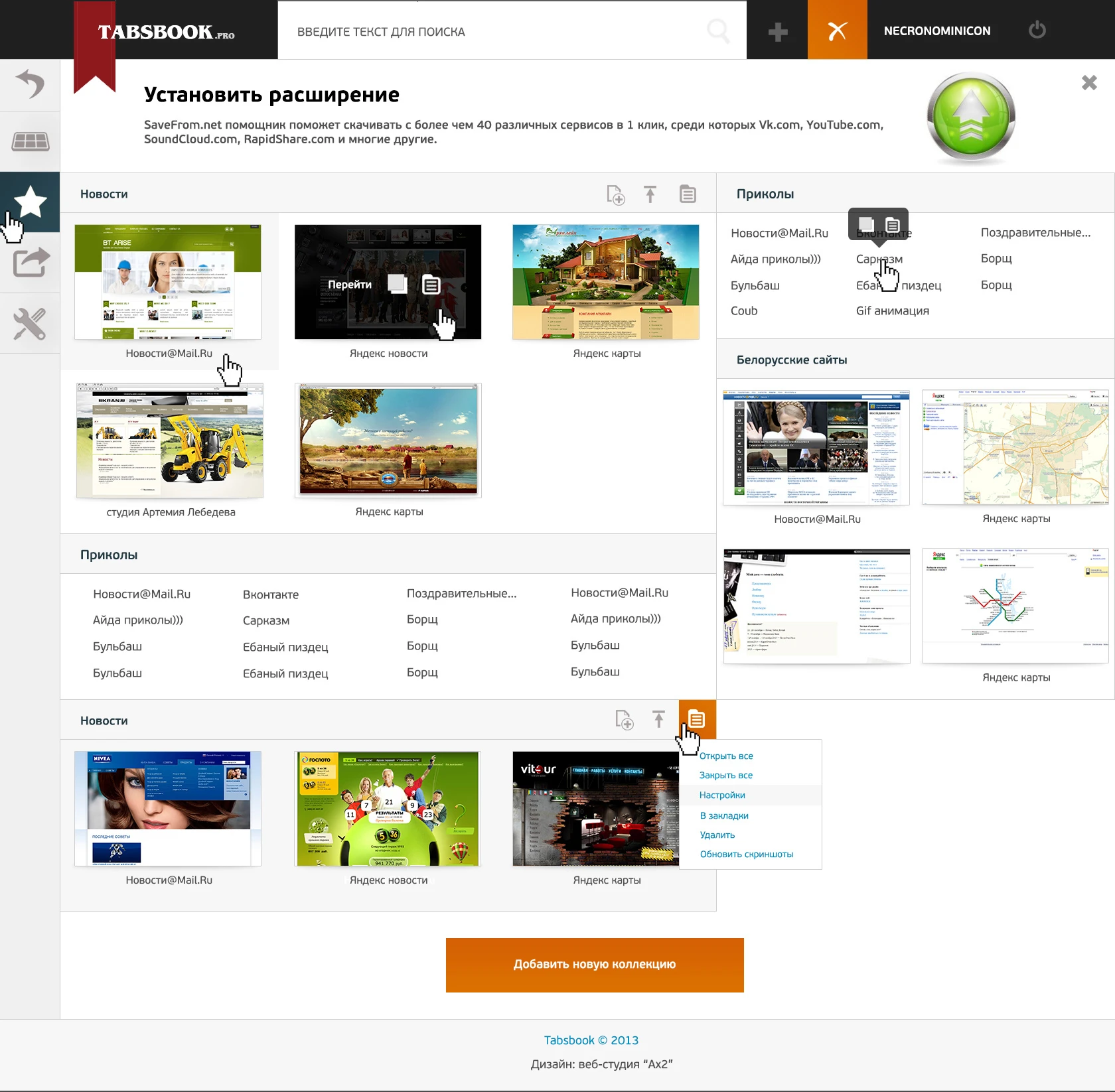Click the power logout icon
Screen dimensions: 1115x1092
point(1037,30)
